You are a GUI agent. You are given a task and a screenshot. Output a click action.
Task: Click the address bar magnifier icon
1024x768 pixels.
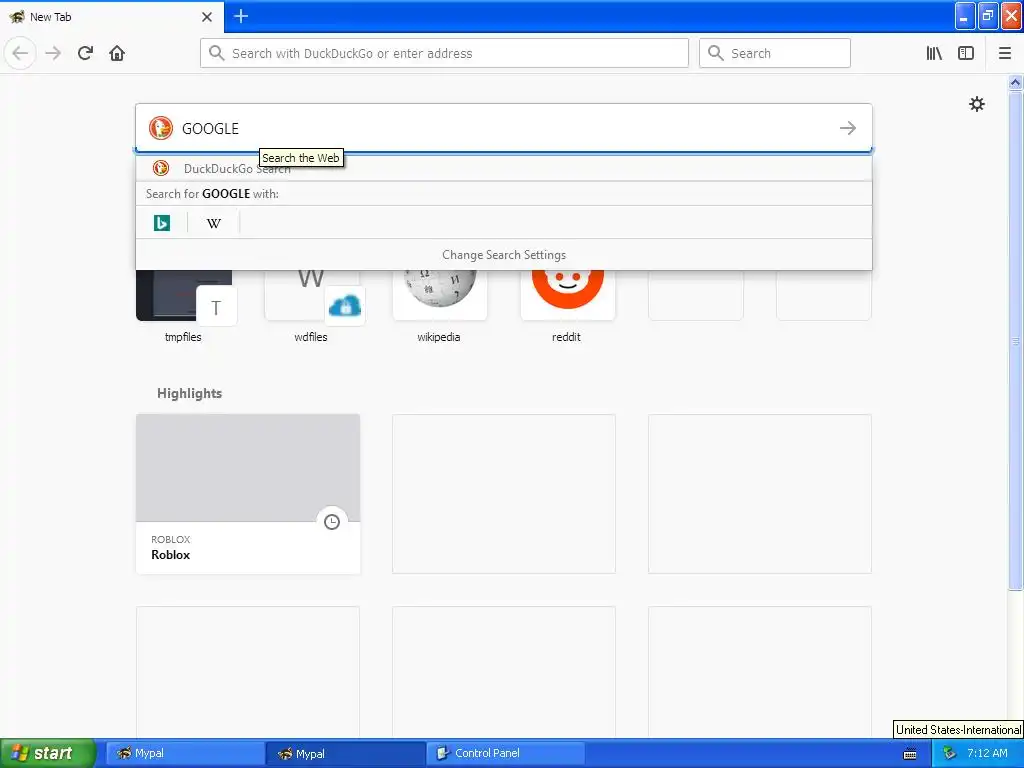click(x=216, y=53)
